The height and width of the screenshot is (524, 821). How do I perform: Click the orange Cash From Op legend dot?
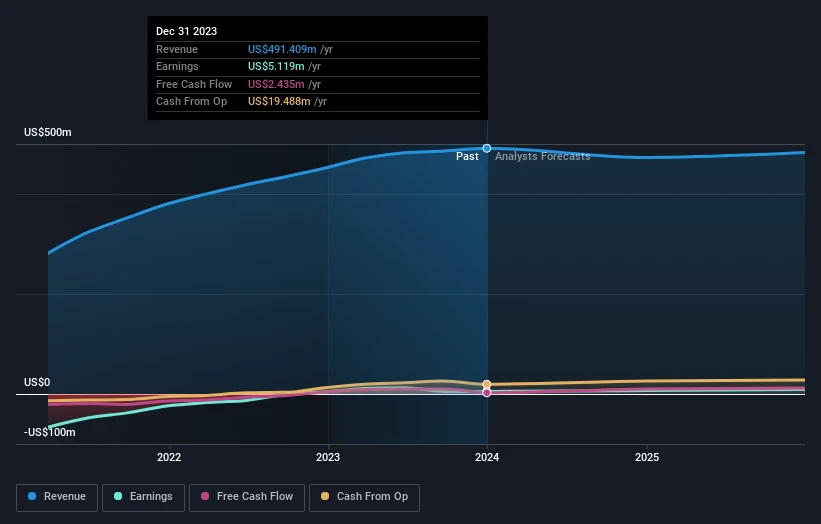324,496
